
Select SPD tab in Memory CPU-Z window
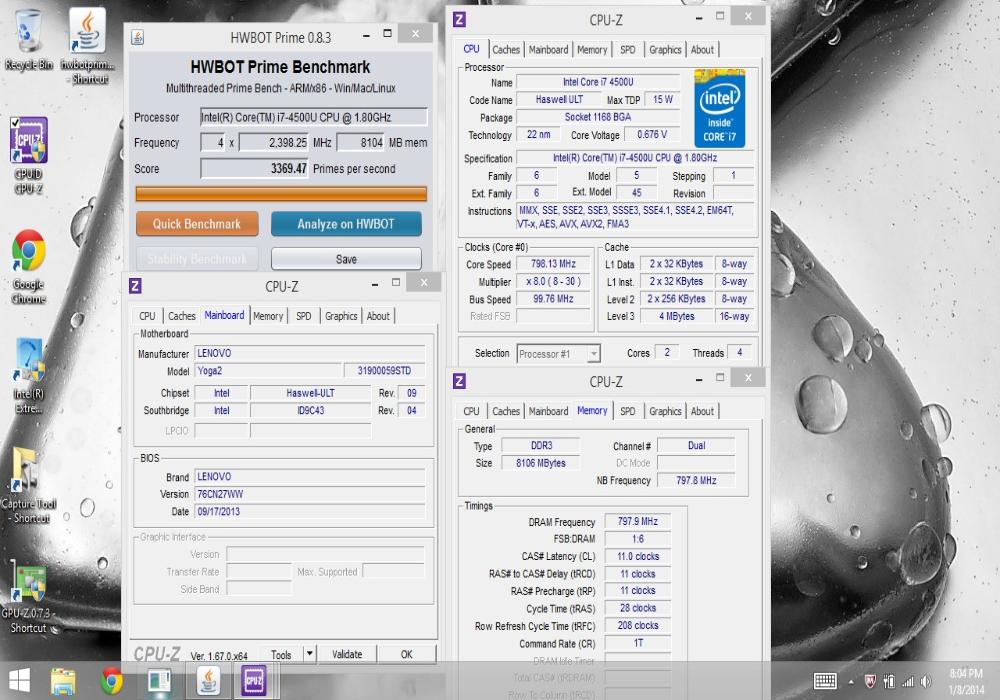point(628,411)
